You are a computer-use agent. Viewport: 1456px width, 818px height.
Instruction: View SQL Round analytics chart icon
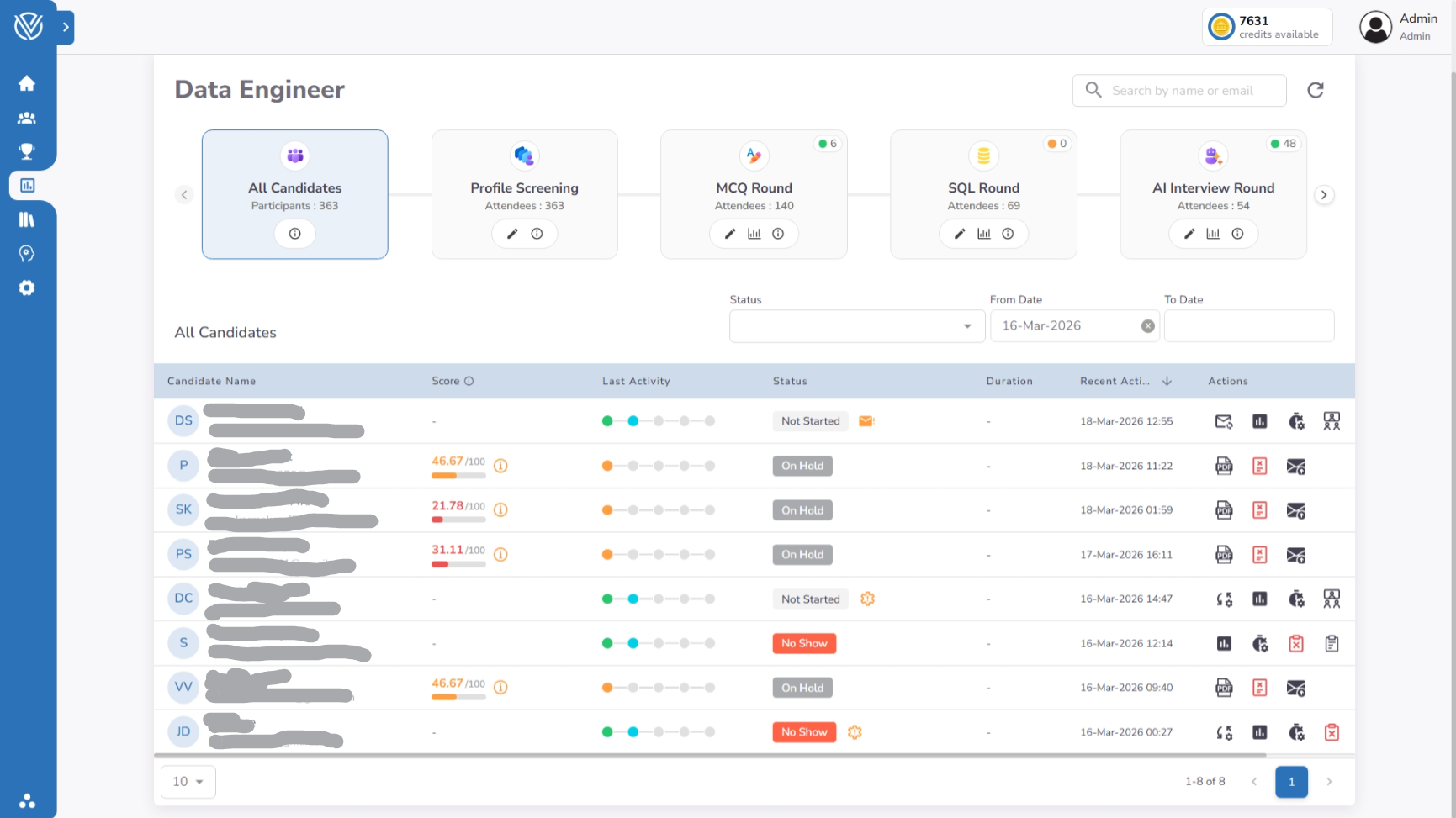pos(983,234)
